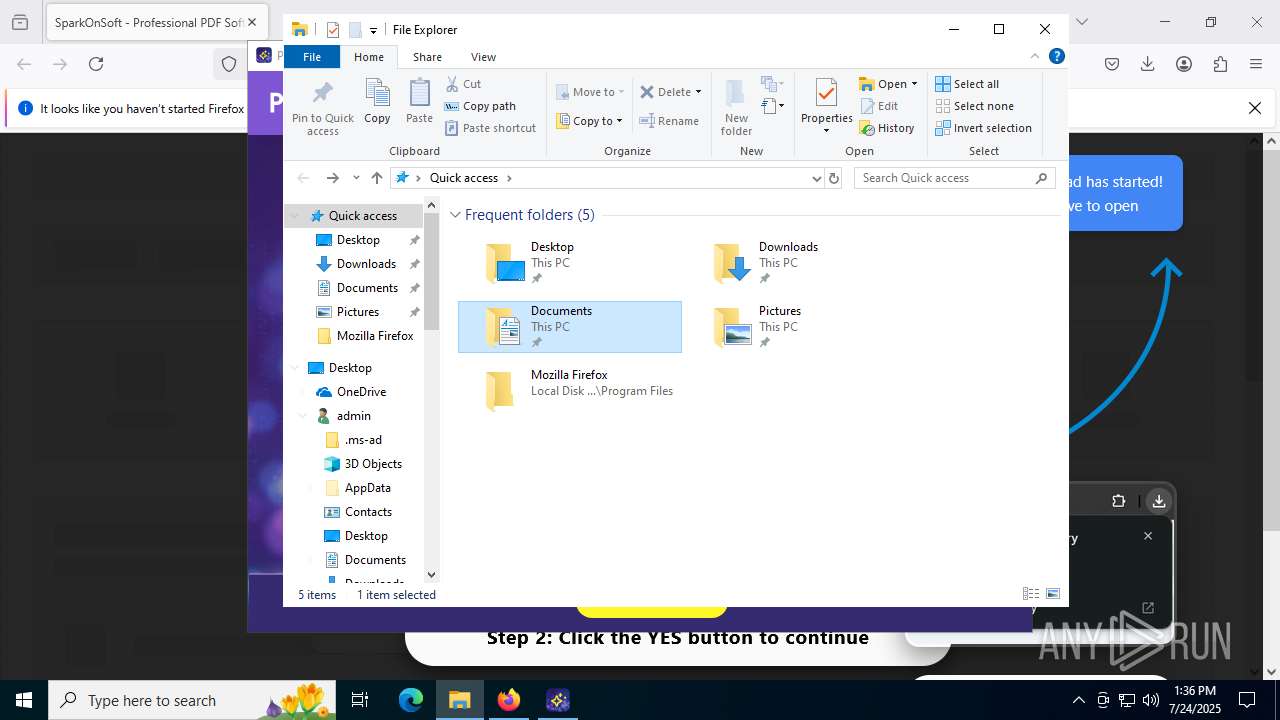Dismiss the Firefox notification bar

[1255, 108]
